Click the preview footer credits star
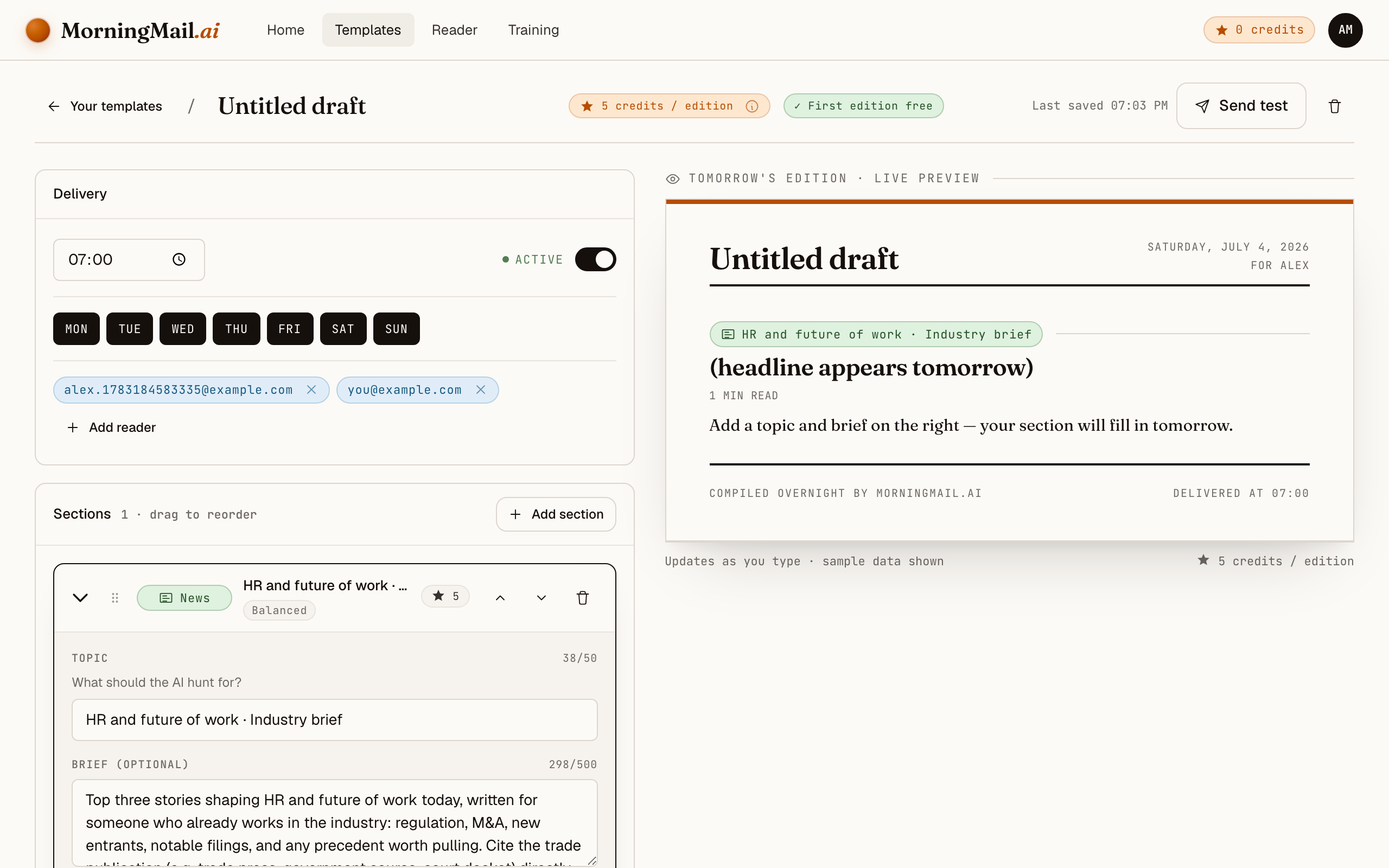The width and height of the screenshot is (1389, 868). pyautogui.click(x=1203, y=560)
